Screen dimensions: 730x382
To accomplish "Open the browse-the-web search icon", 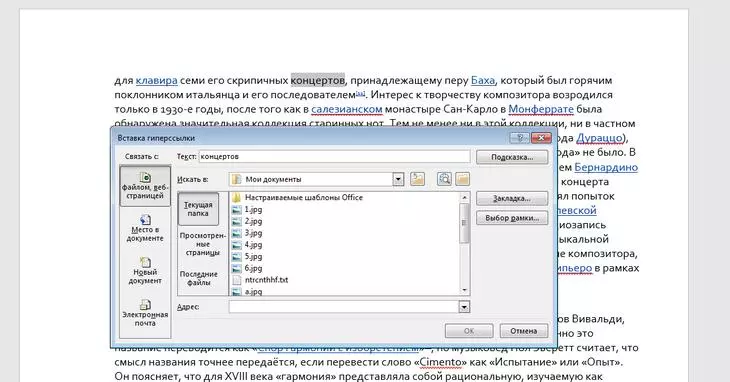I will point(444,179).
